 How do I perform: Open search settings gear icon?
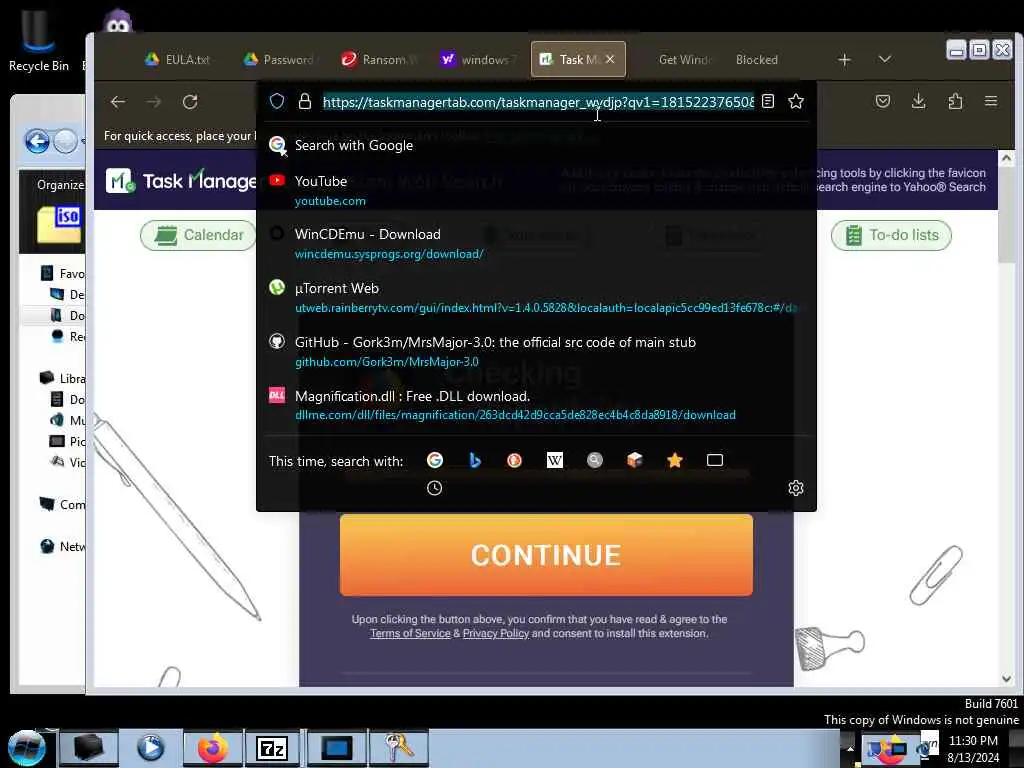click(795, 488)
